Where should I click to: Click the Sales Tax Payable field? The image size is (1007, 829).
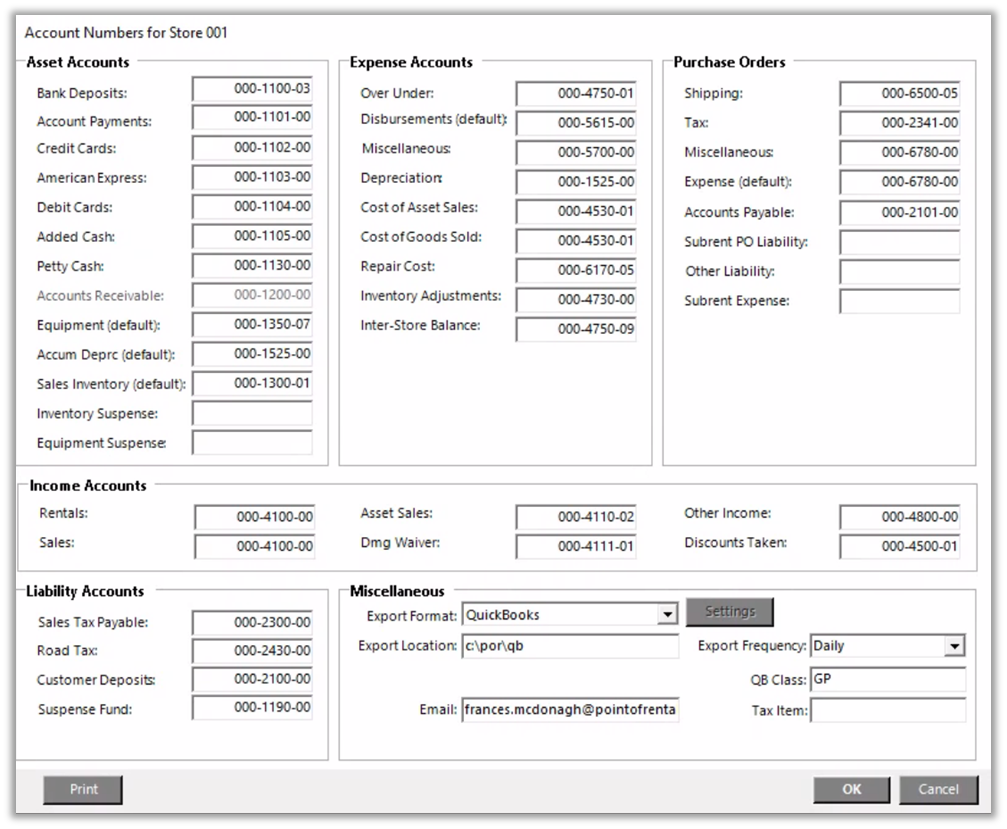click(x=252, y=622)
